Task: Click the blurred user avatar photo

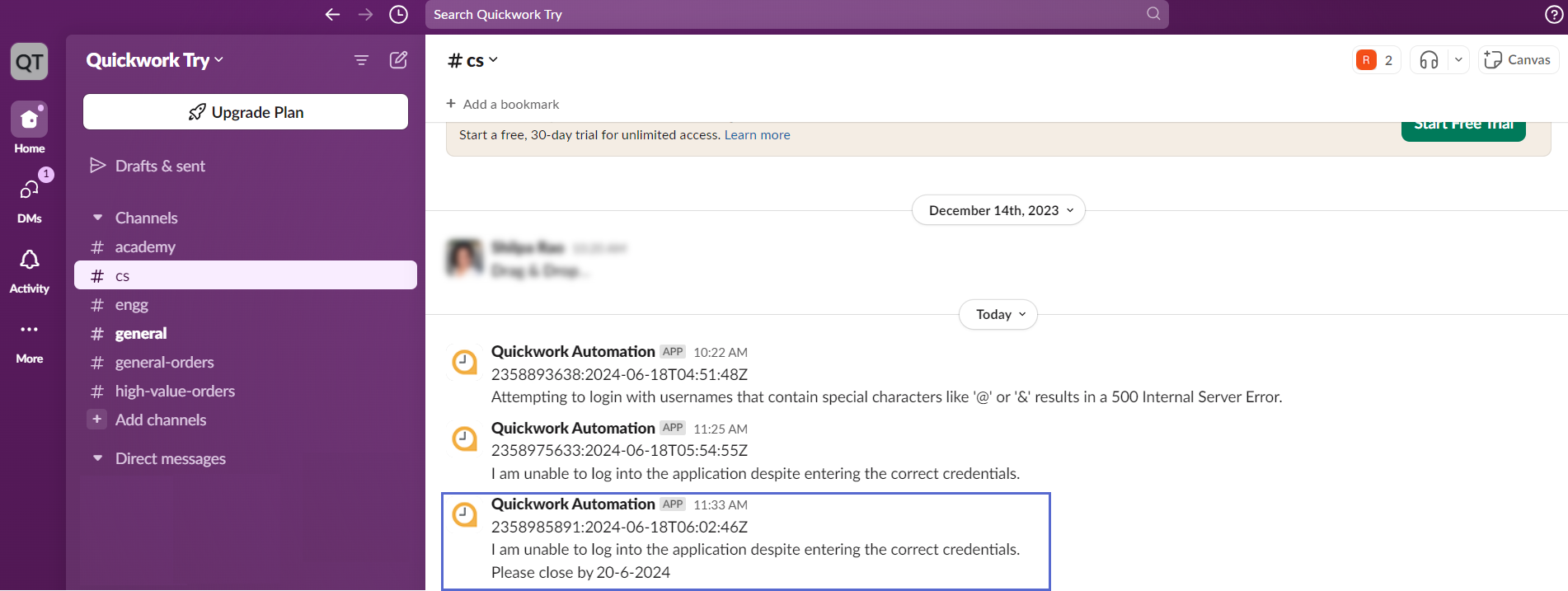Action: tap(464, 258)
